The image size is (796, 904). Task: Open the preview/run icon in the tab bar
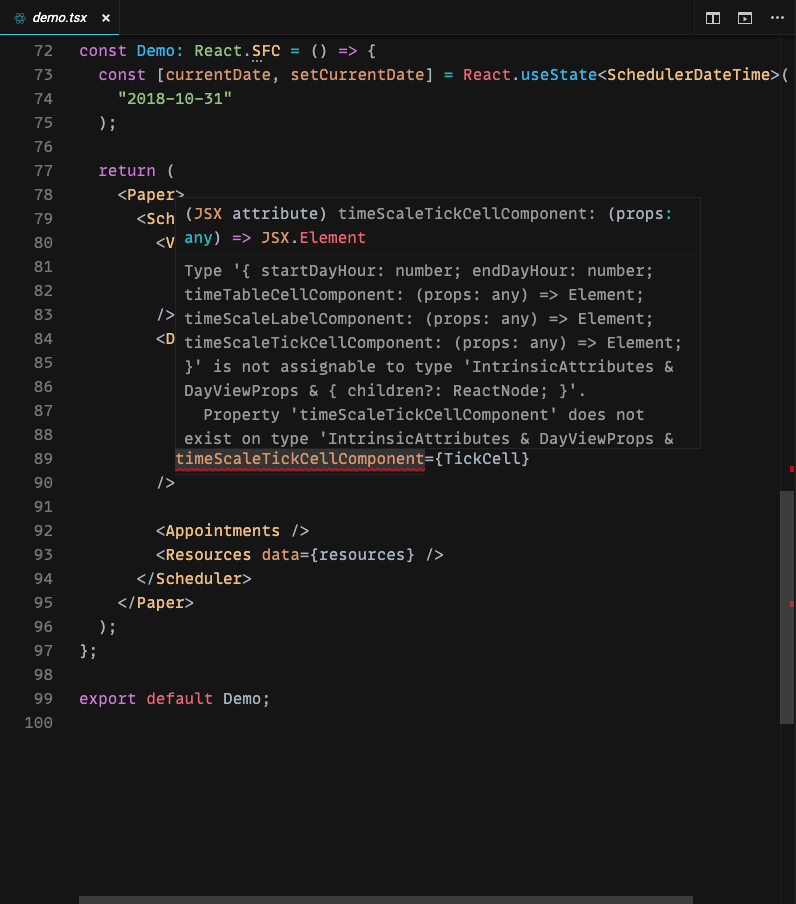click(745, 18)
